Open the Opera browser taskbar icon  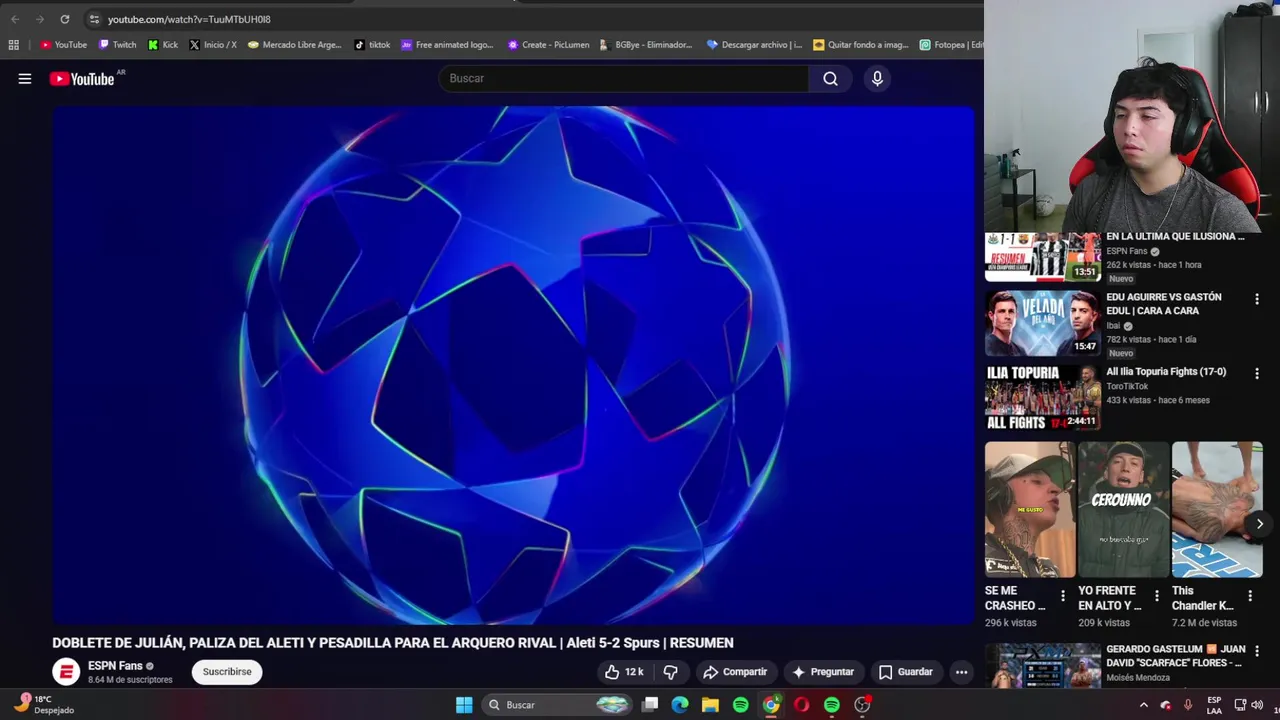(801, 705)
